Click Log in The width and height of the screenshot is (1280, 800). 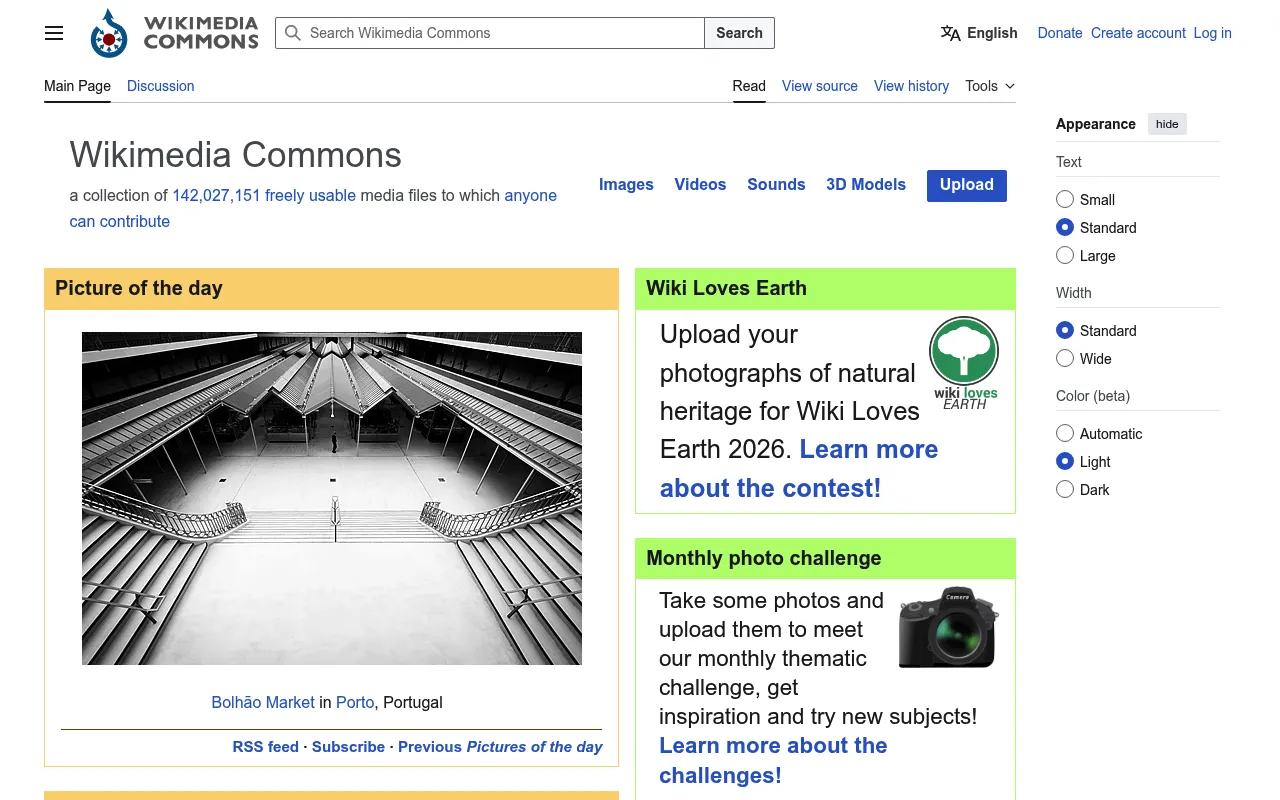point(1213,33)
